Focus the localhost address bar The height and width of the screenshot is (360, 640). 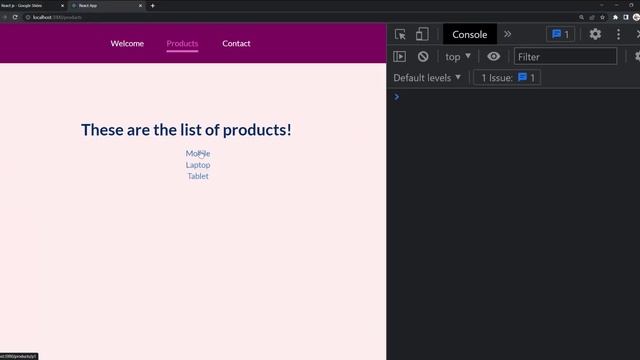click(x=300, y=17)
